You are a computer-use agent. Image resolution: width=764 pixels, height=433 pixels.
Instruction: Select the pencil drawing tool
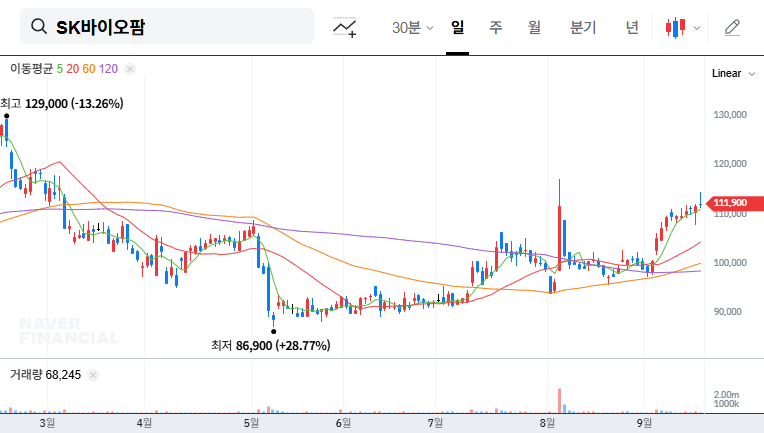point(732,28)
